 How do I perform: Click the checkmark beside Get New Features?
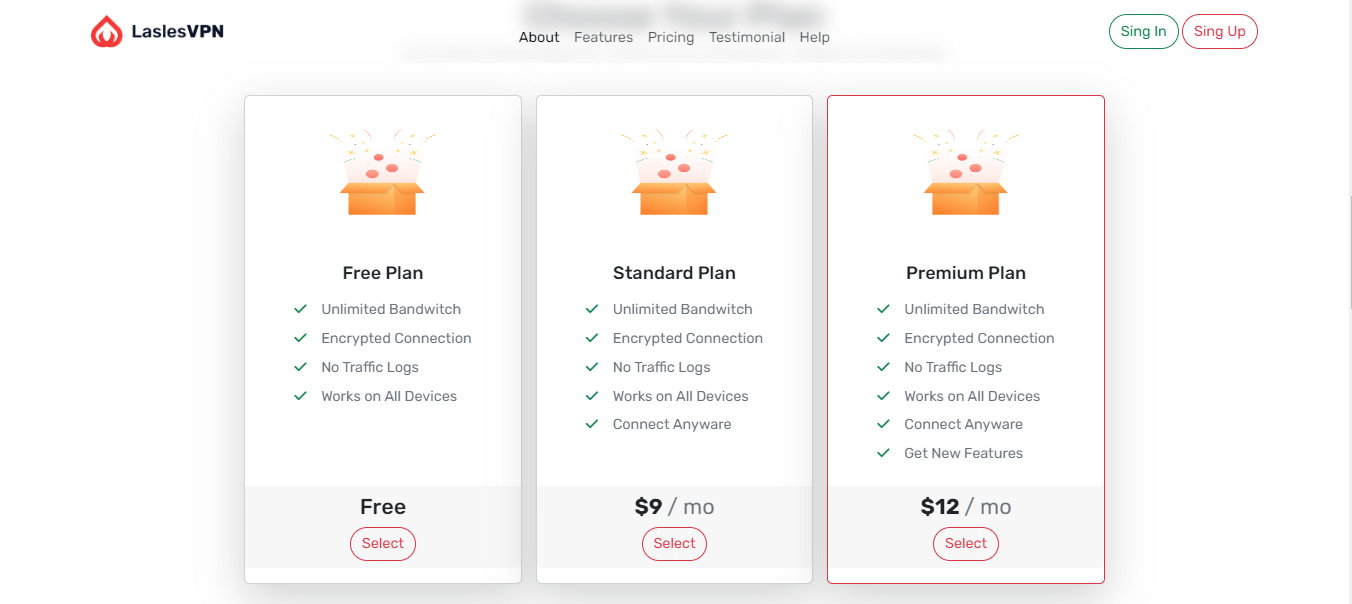[x=883, y=453]
